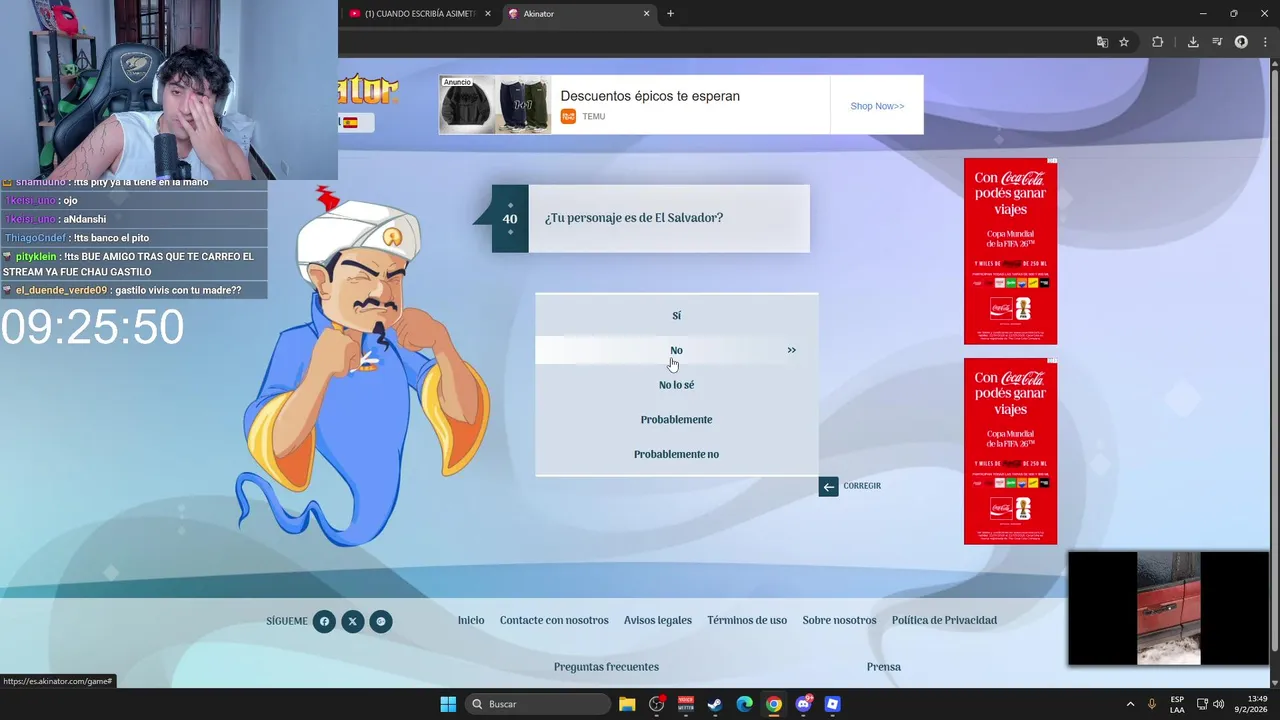Viewport: 1280px width, 720px height.
Task: Click the question number 40 badge
Action: pyautogui.click(x=510, y=219)
